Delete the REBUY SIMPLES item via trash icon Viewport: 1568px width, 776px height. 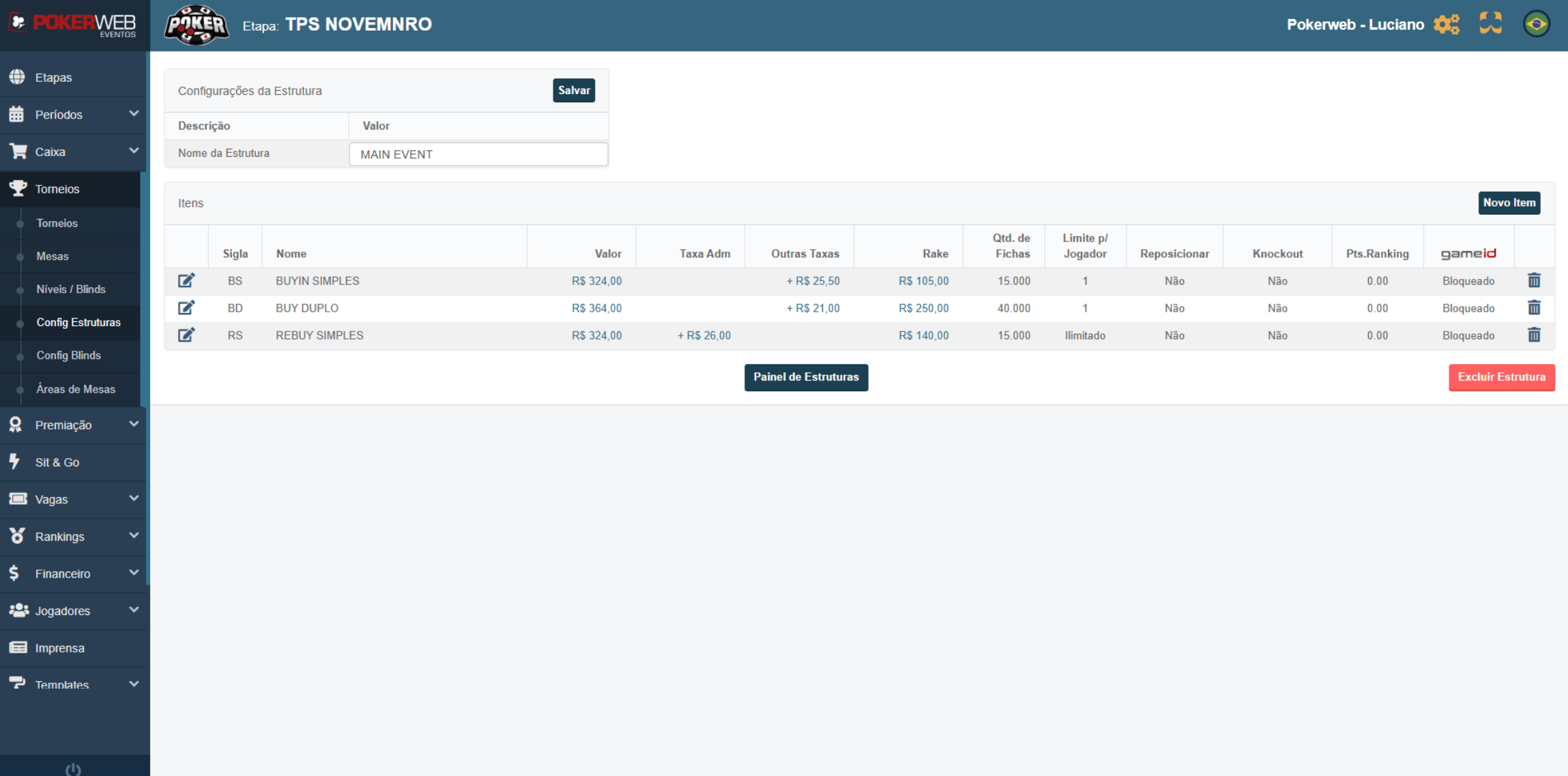coord(1534,335)
